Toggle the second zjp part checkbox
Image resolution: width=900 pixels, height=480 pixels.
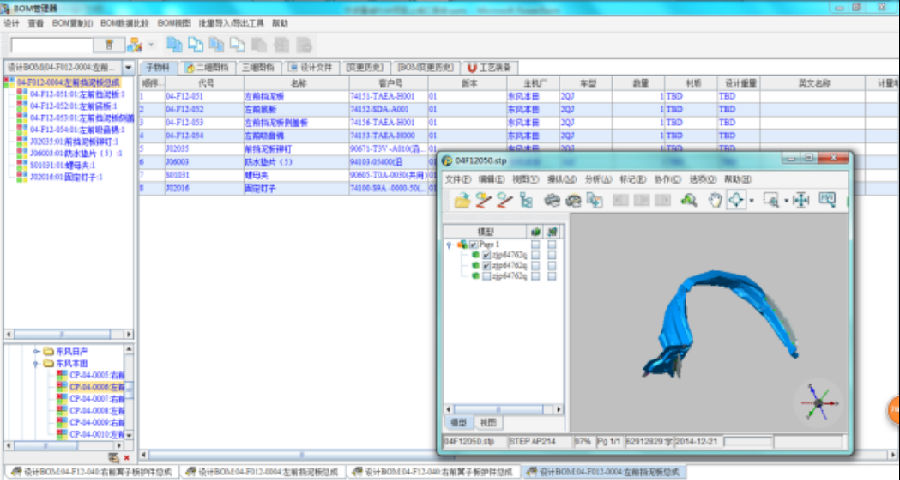tap(487, 266)
